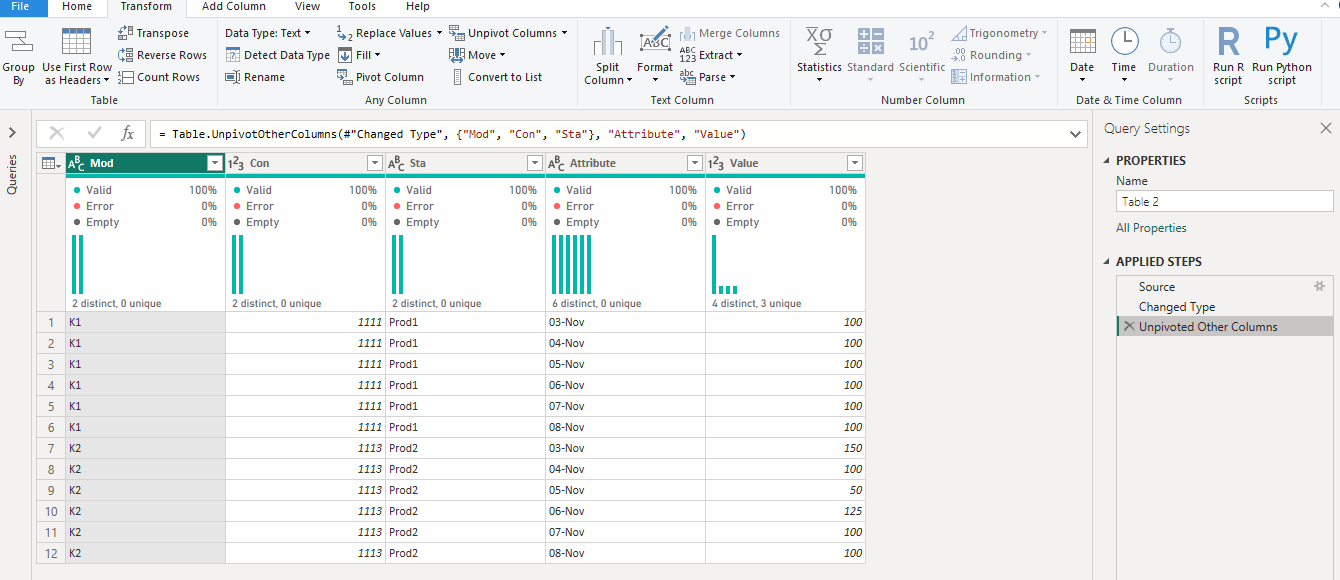
Task: Open the gear settings for Source step
Action: (x=1318, y=286)
